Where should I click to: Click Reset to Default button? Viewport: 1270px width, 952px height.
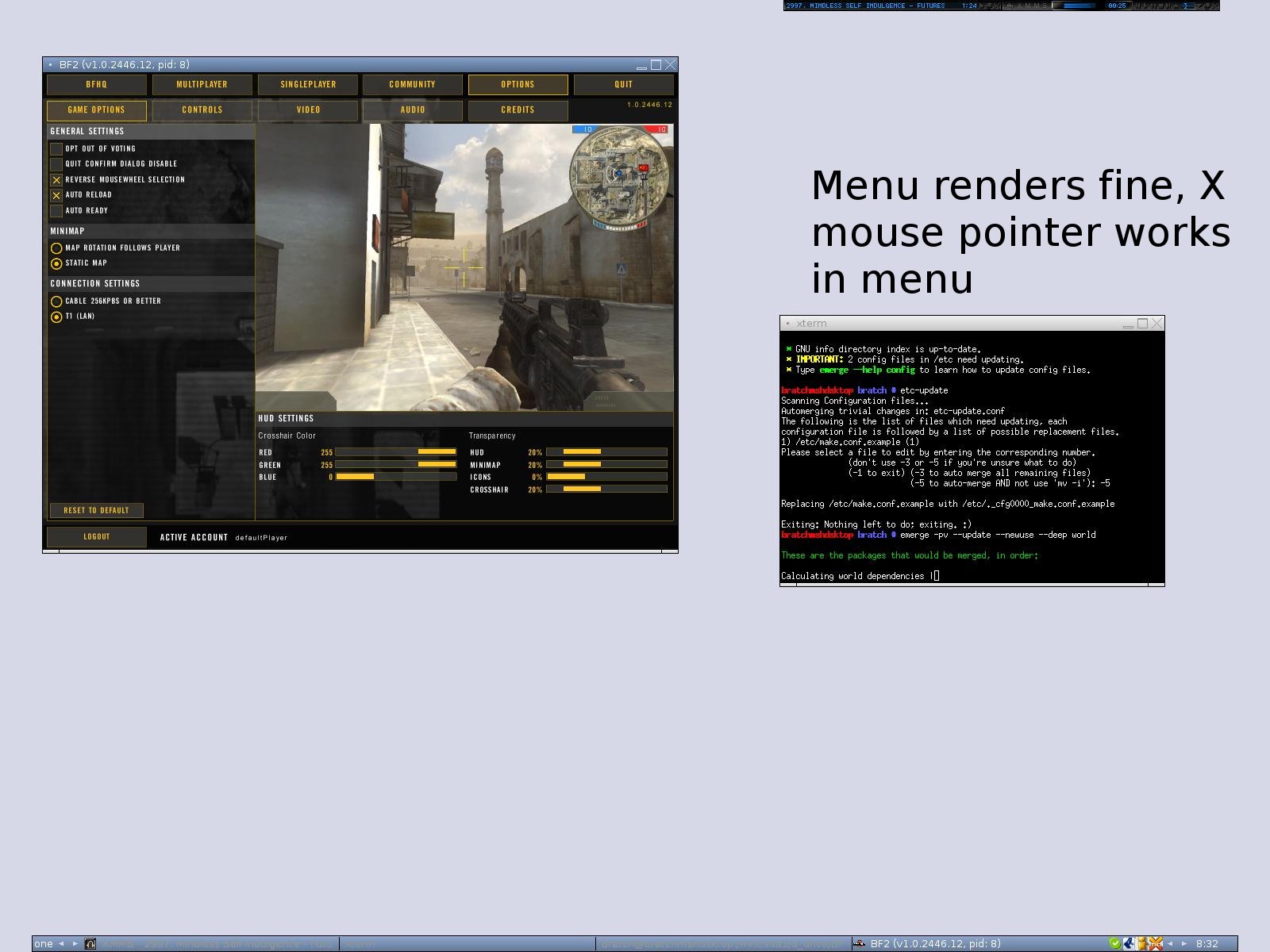(96, 510)
